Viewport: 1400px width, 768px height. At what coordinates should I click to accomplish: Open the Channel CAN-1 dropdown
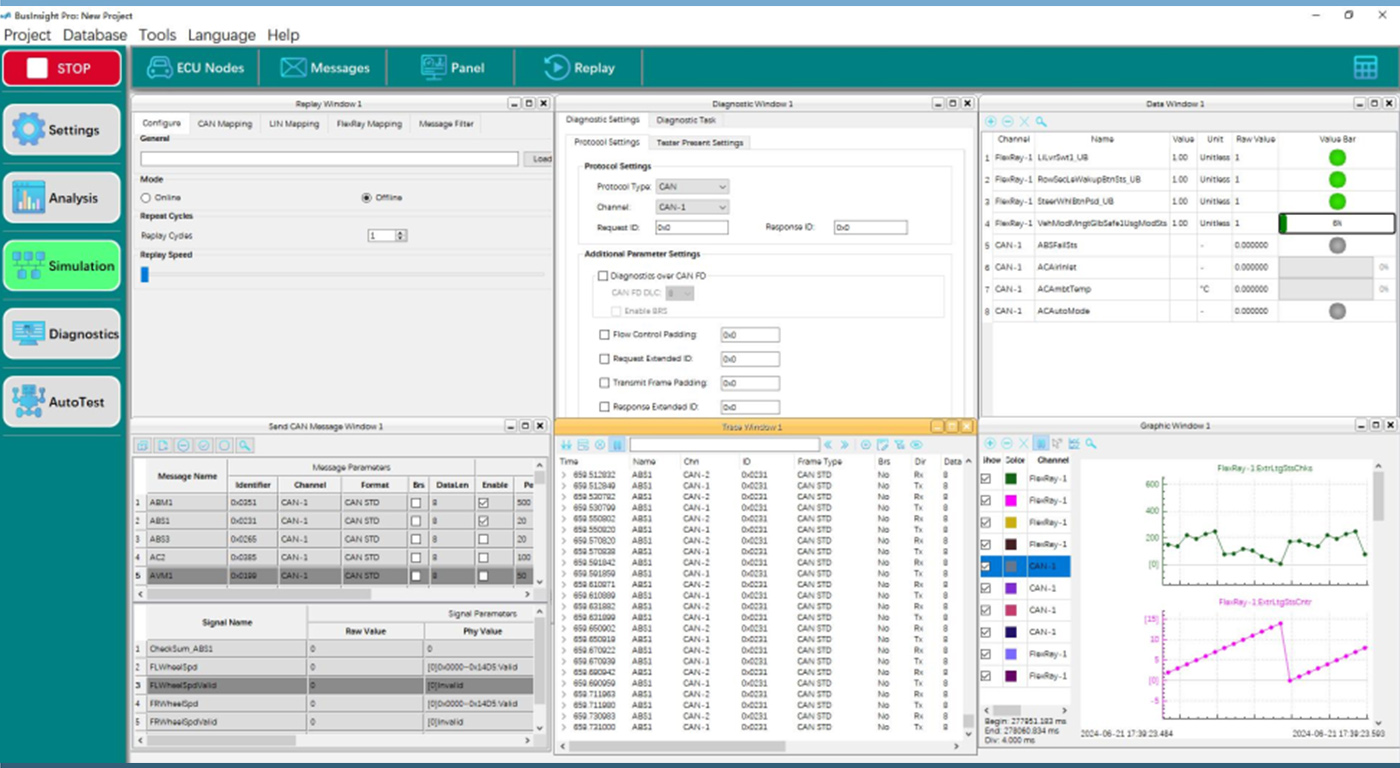[x=692, y=207]
